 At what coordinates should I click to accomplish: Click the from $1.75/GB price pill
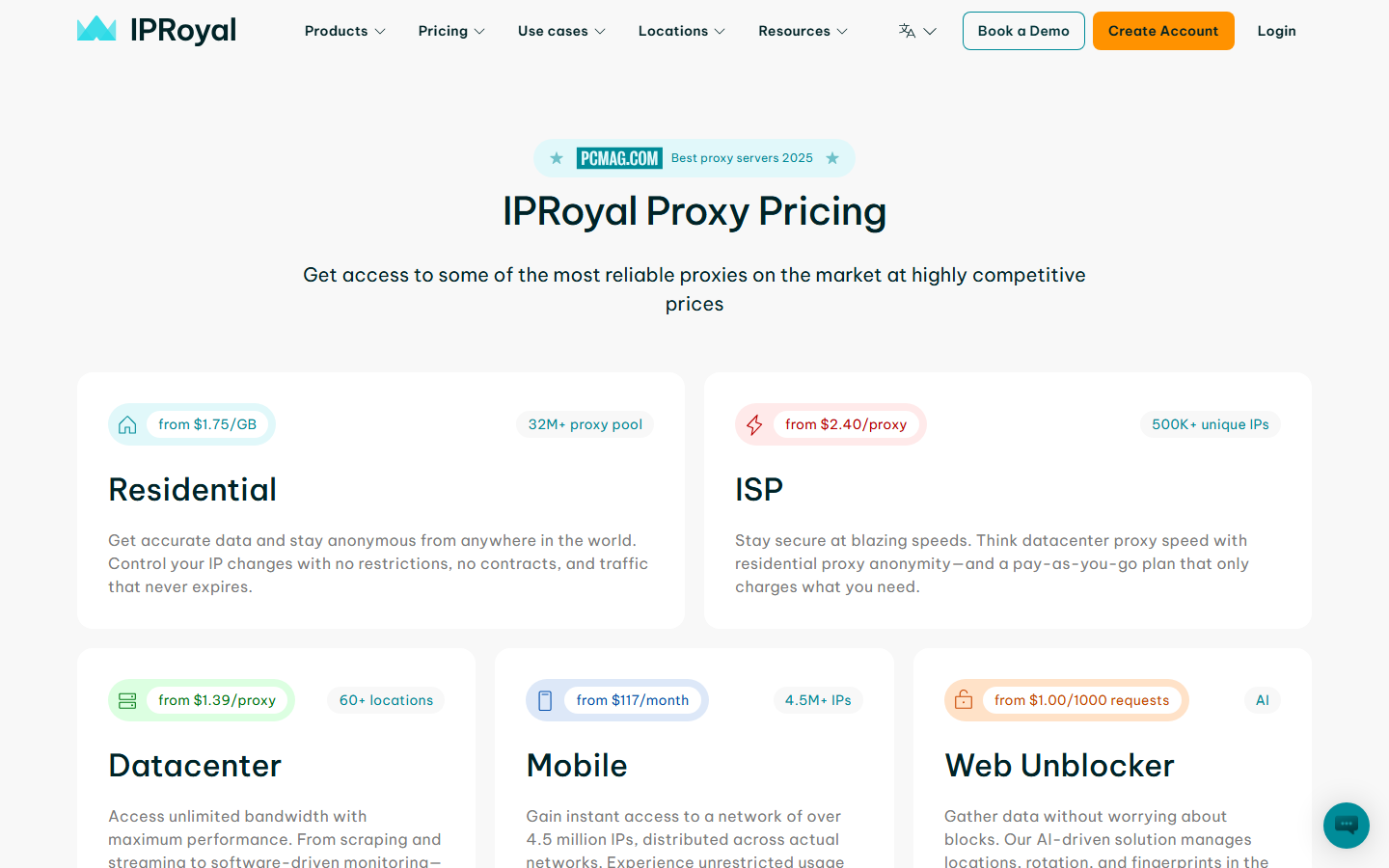pos(207,423)
